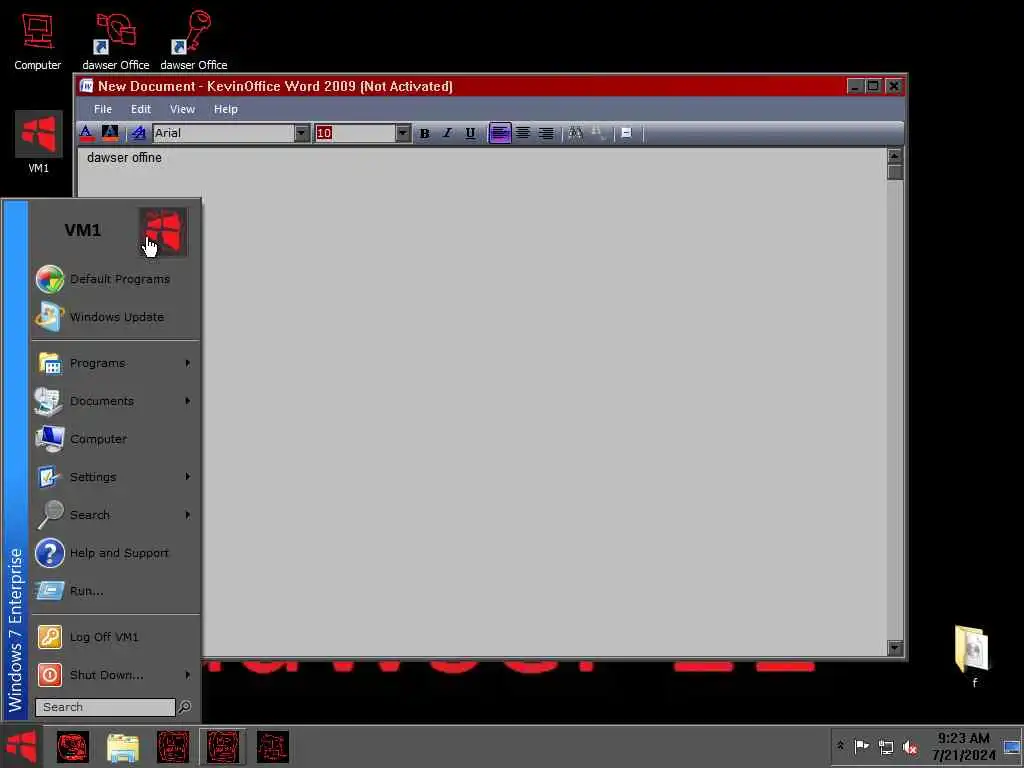Click the document text 'dawser offine'

pyautogui.click(x=124, y=157)
